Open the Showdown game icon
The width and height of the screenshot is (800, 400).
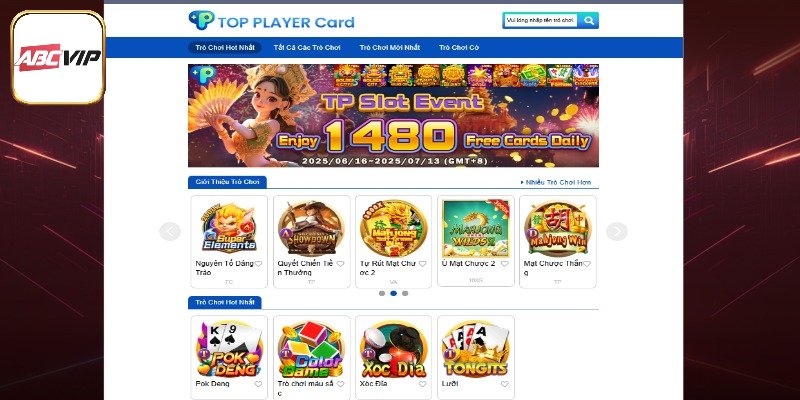coord(311,228)
